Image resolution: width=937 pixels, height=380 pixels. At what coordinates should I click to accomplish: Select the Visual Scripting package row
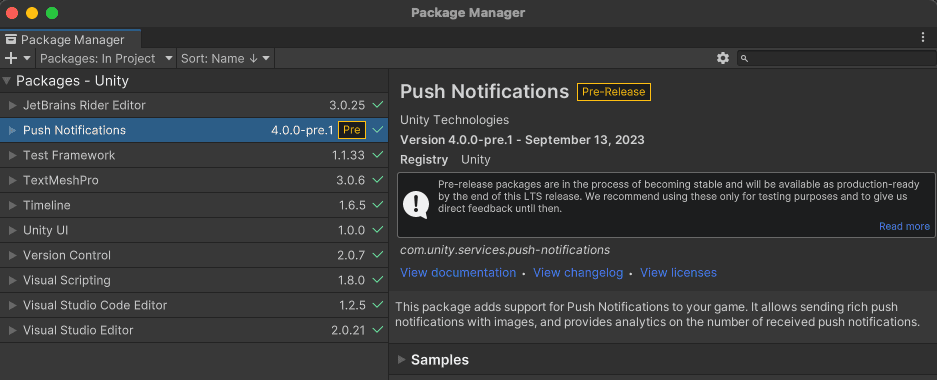(x=194, y=280)
